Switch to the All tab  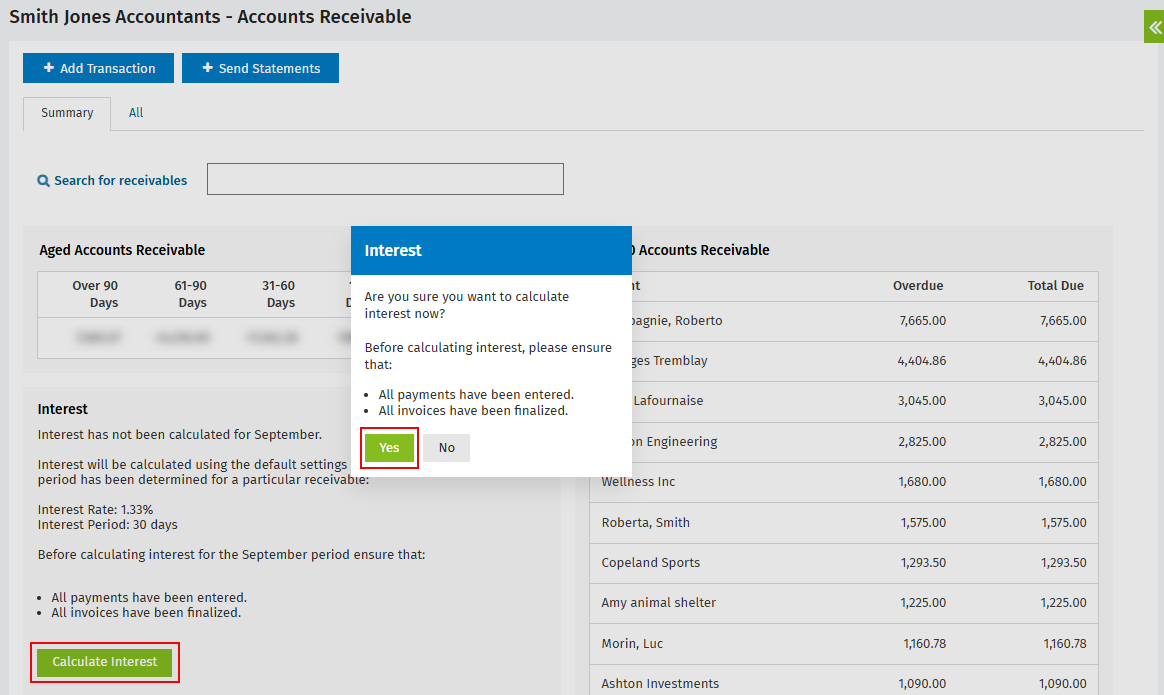point(136,113)
